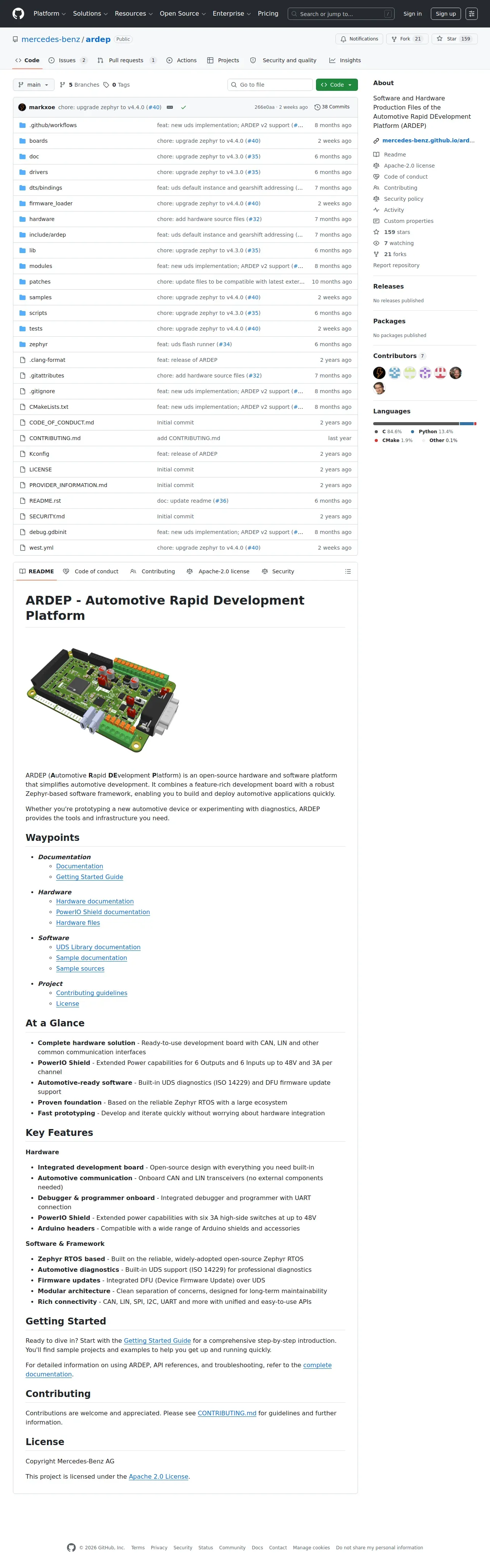Open the Pull requests tab
Screen dimensions: 490x1568
(127, 60)
